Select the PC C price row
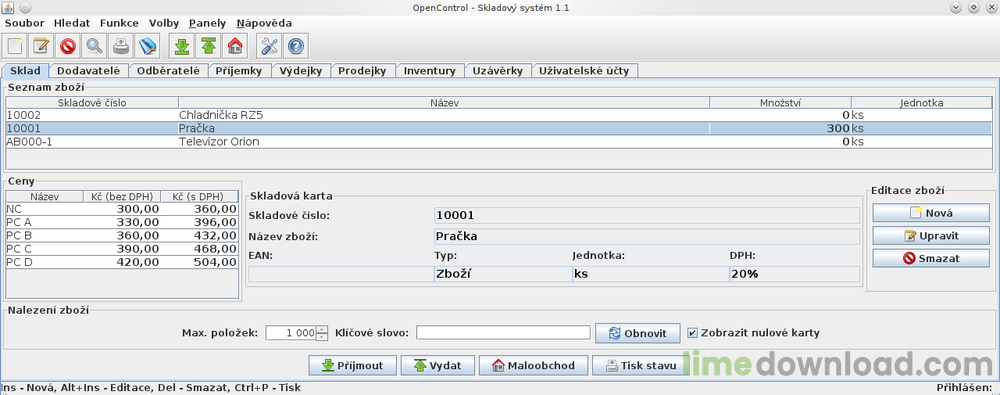1000x395 pixels. (x=122, y=249)
